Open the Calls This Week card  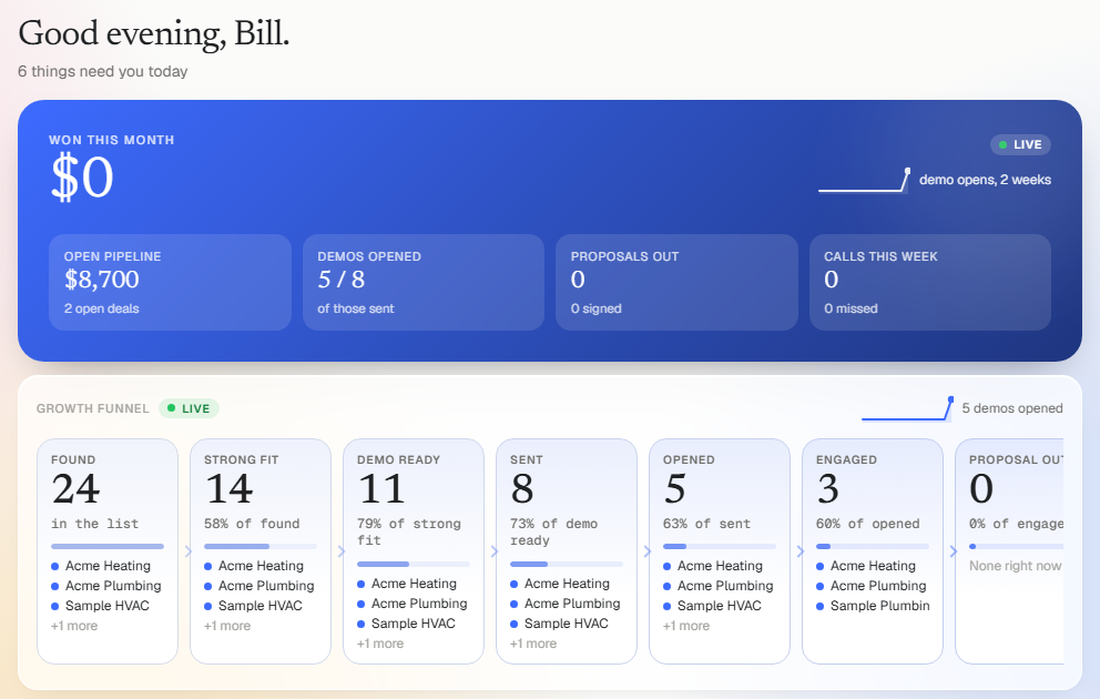point(930,282)
